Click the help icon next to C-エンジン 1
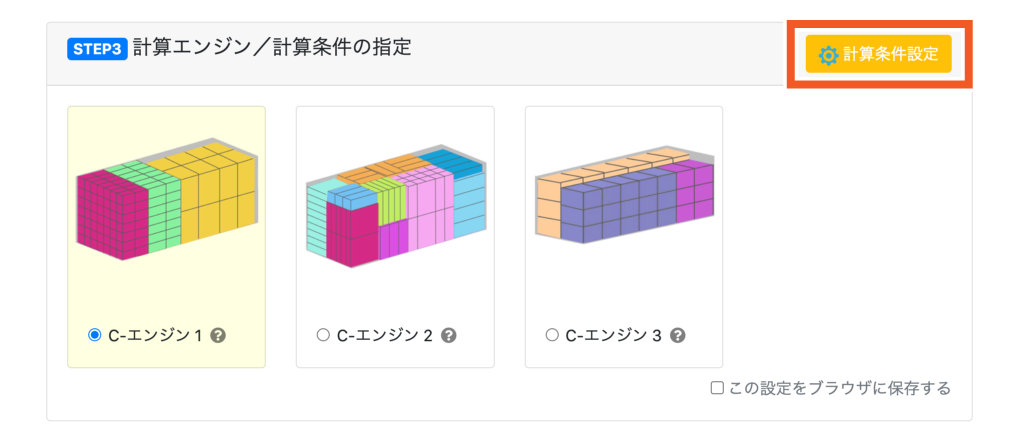The image size is (1015, 442). (218, 335)
